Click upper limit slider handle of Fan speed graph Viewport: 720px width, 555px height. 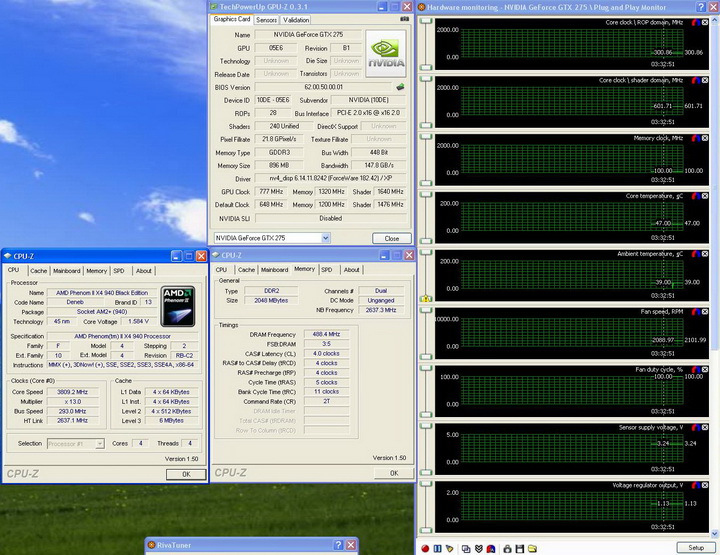pyautogui.click(x=426, y=311)
